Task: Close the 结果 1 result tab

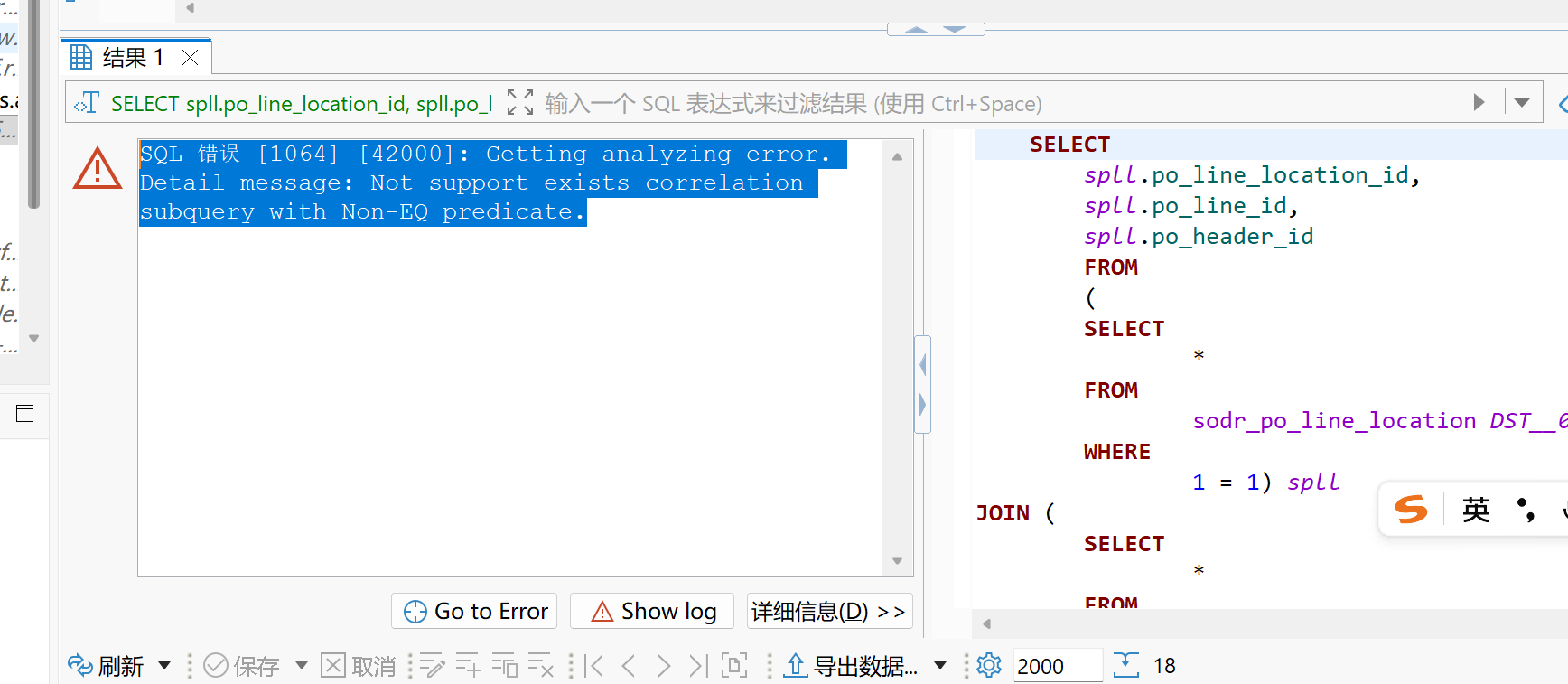Action: coord(190,58)
